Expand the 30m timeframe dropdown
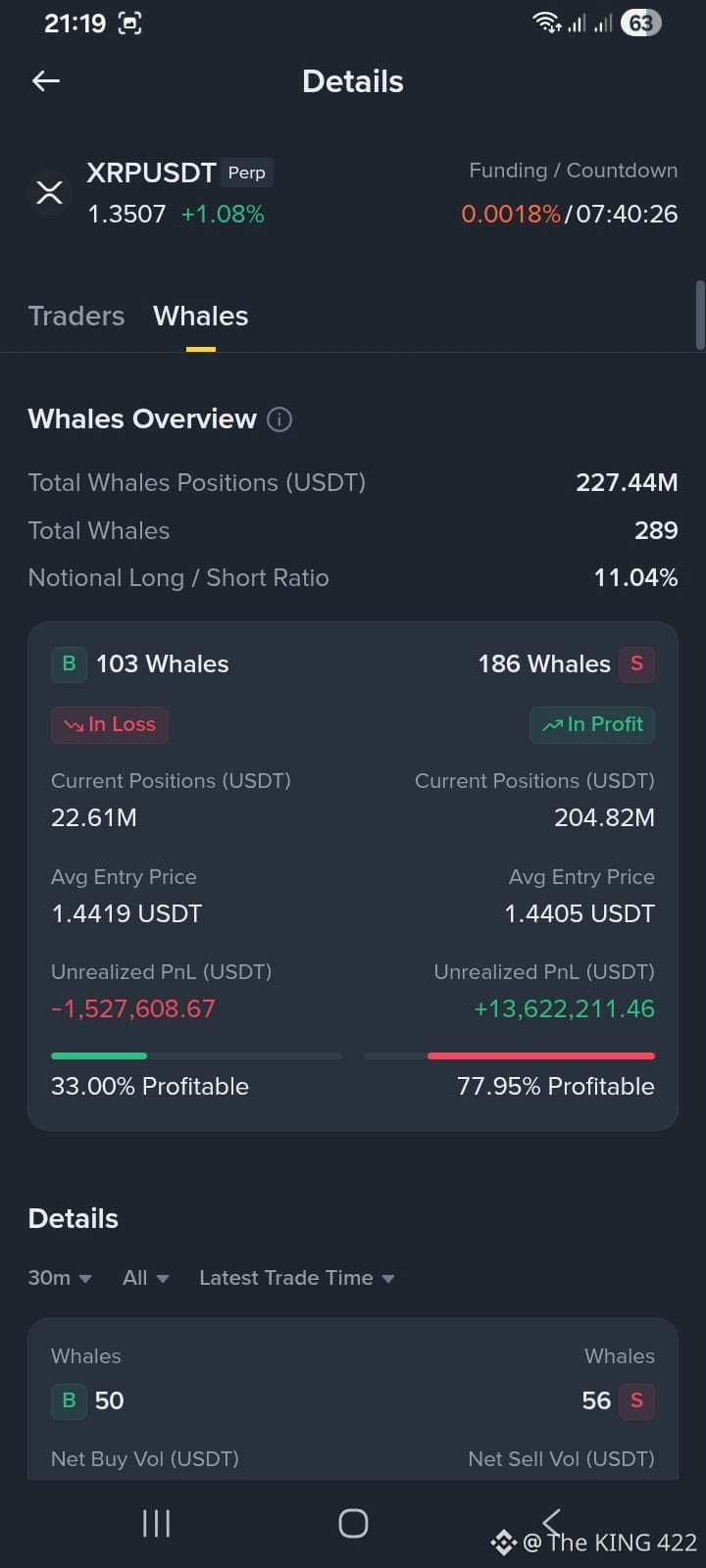The width and height of the screenshot is (706, 1568). click(x=60, y=1278)
